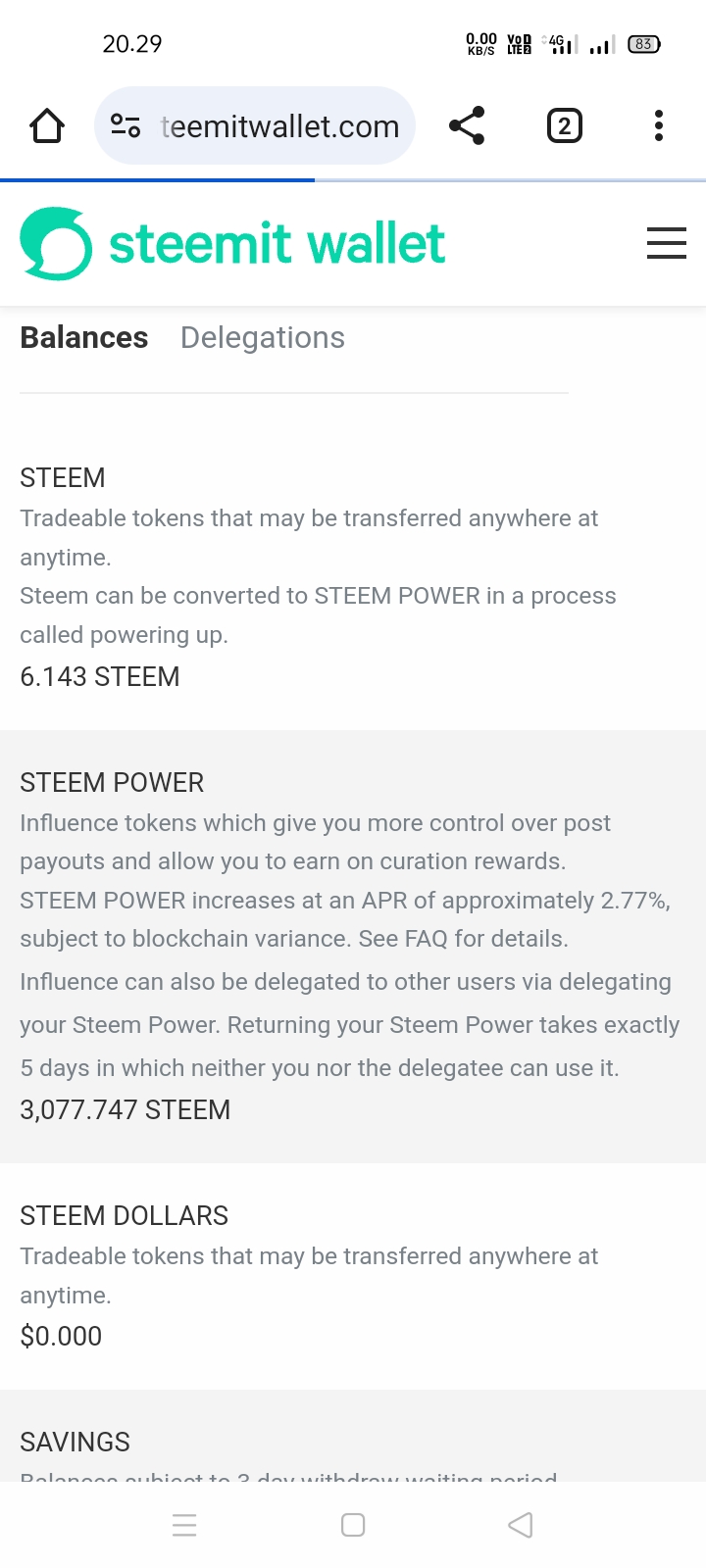Open the 6.143 STEEM balance dropdown
Image resolution: width=706 pixels, height=1568 pixels.
(x=100, y=677)
